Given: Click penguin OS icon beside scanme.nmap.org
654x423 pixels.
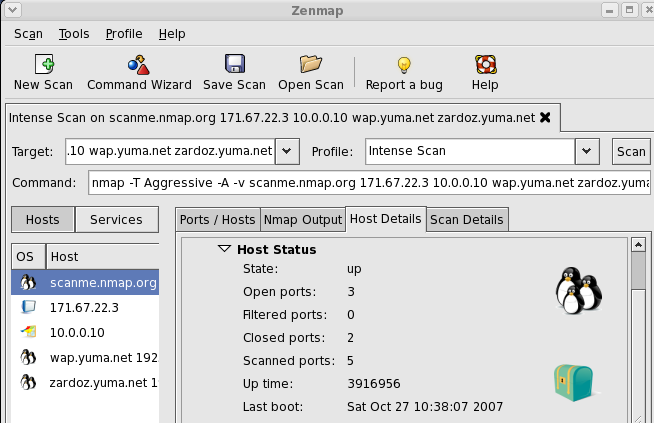Looking at the screenshot, I should [28, 282].
